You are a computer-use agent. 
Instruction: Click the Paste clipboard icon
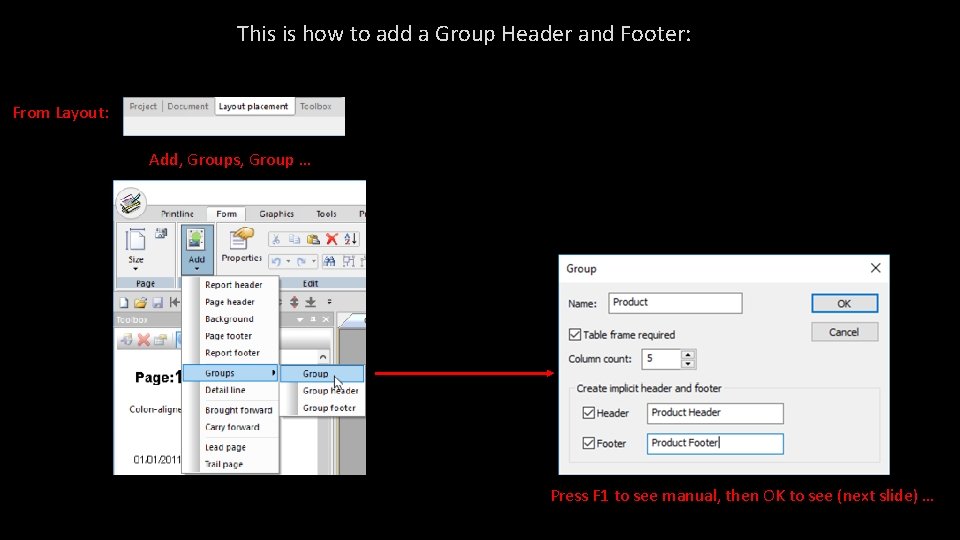click(313, 239)
